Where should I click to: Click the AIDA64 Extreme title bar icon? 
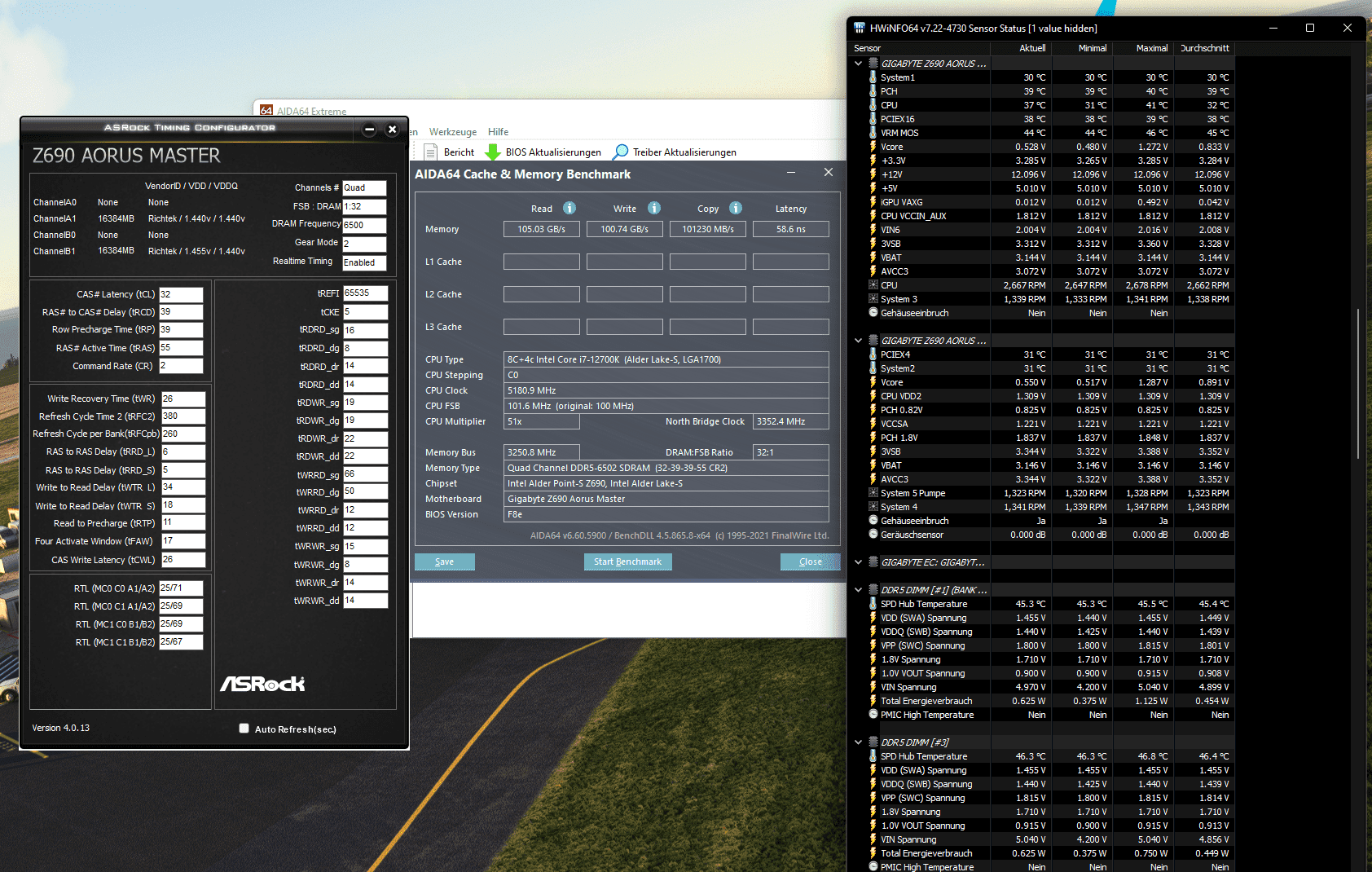(x=266, y=110)
